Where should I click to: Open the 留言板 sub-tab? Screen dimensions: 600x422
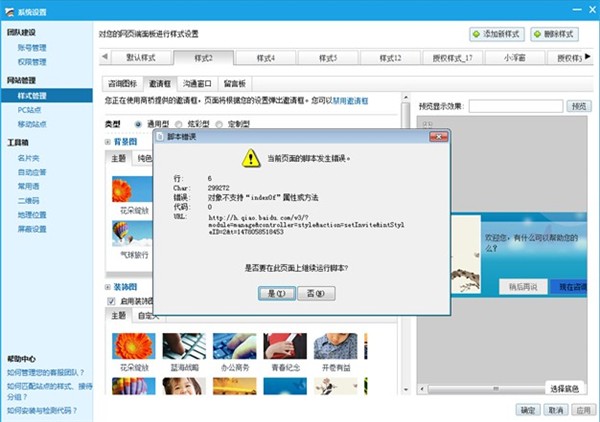pyautogui.click(x=235, y=83)
